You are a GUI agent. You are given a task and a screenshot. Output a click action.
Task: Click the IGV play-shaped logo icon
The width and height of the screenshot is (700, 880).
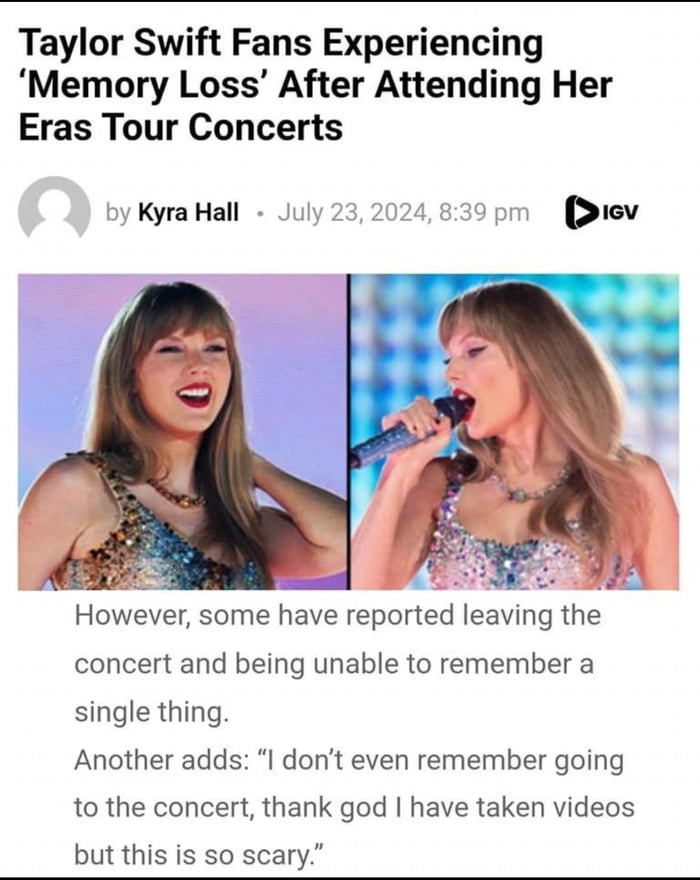click(579, 212)
